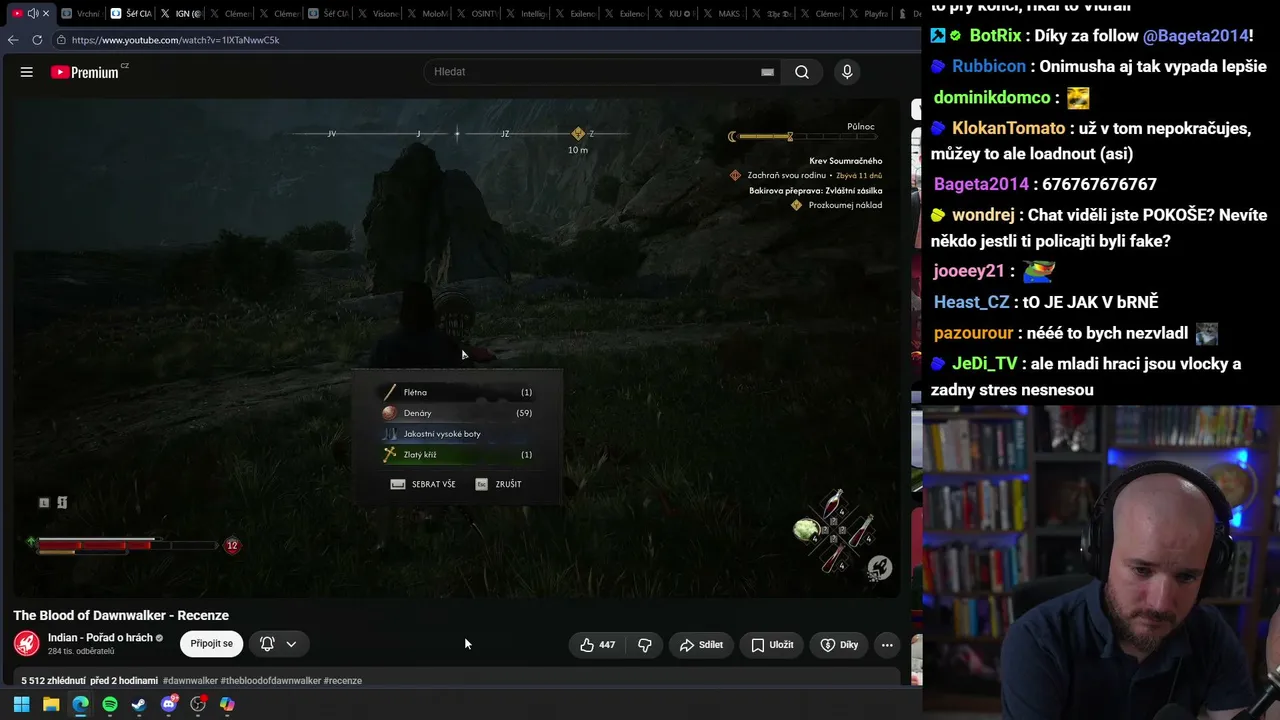The image size is (1280, 720).
Task: Click the emote in dominikdomco's chat message
Action: [1077, 98]
